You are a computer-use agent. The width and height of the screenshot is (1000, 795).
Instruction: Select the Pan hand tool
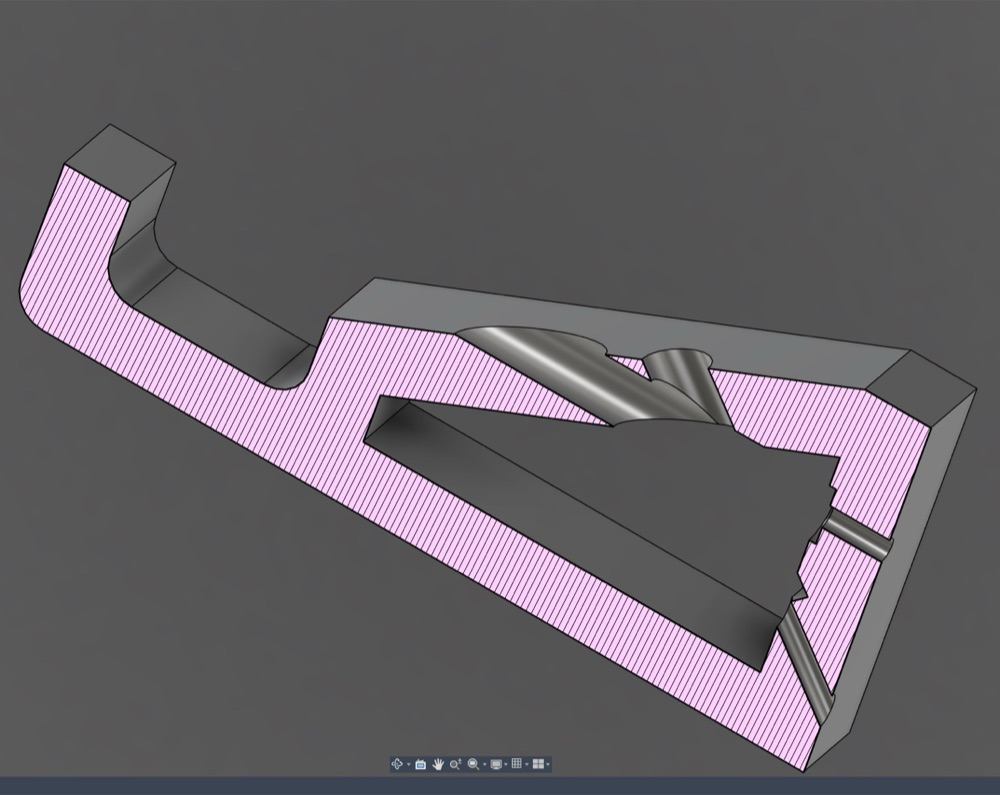(x=438, y=764)
